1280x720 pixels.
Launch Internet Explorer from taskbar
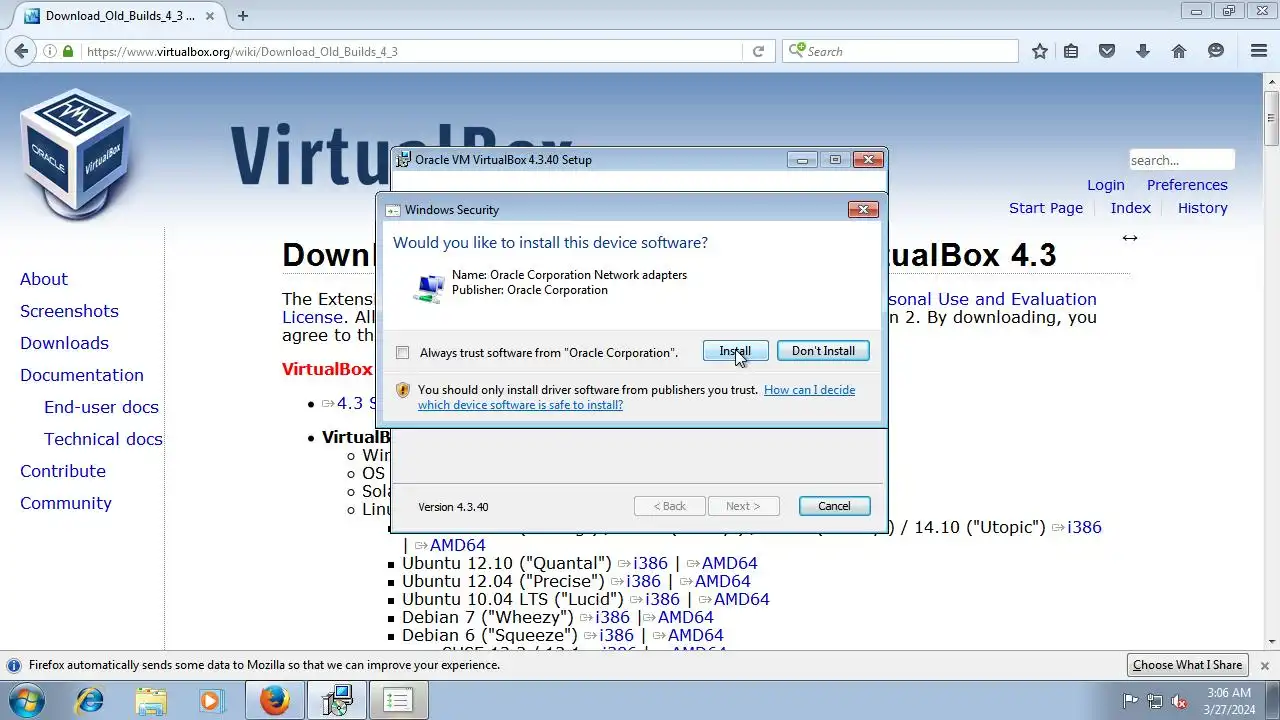[89, 700]
